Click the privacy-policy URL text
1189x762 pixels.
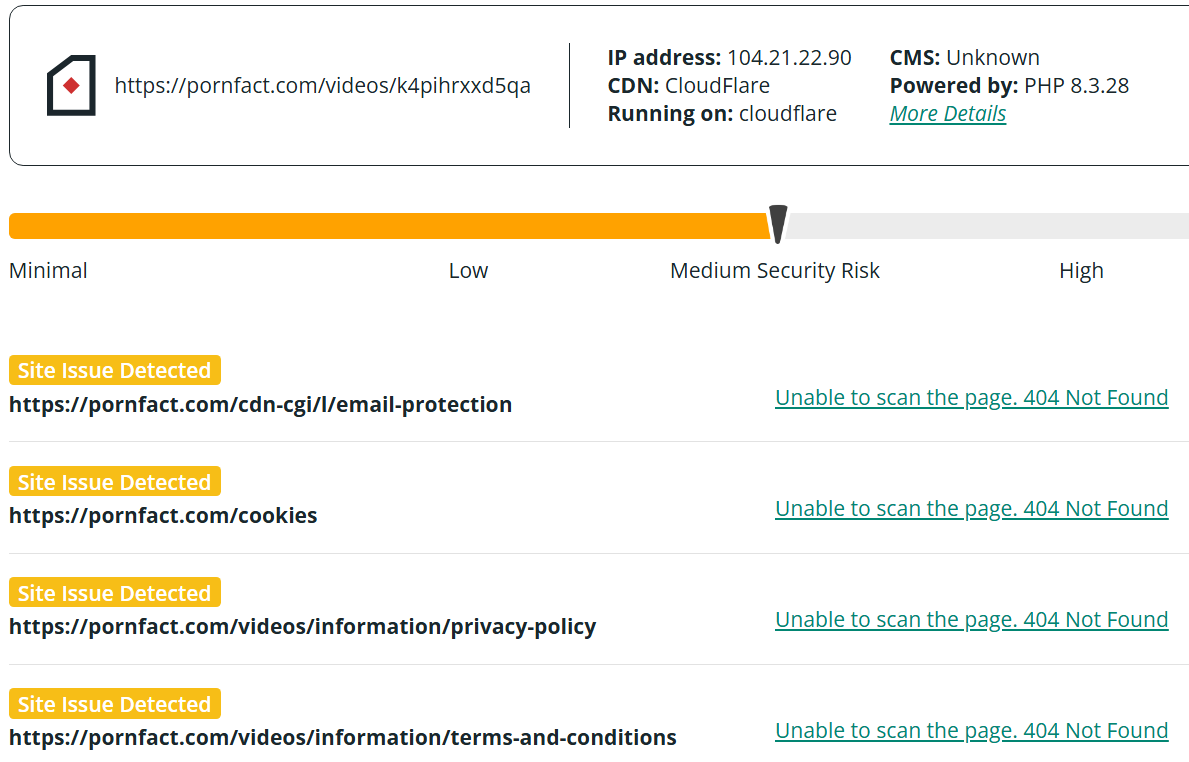[303, 627]
